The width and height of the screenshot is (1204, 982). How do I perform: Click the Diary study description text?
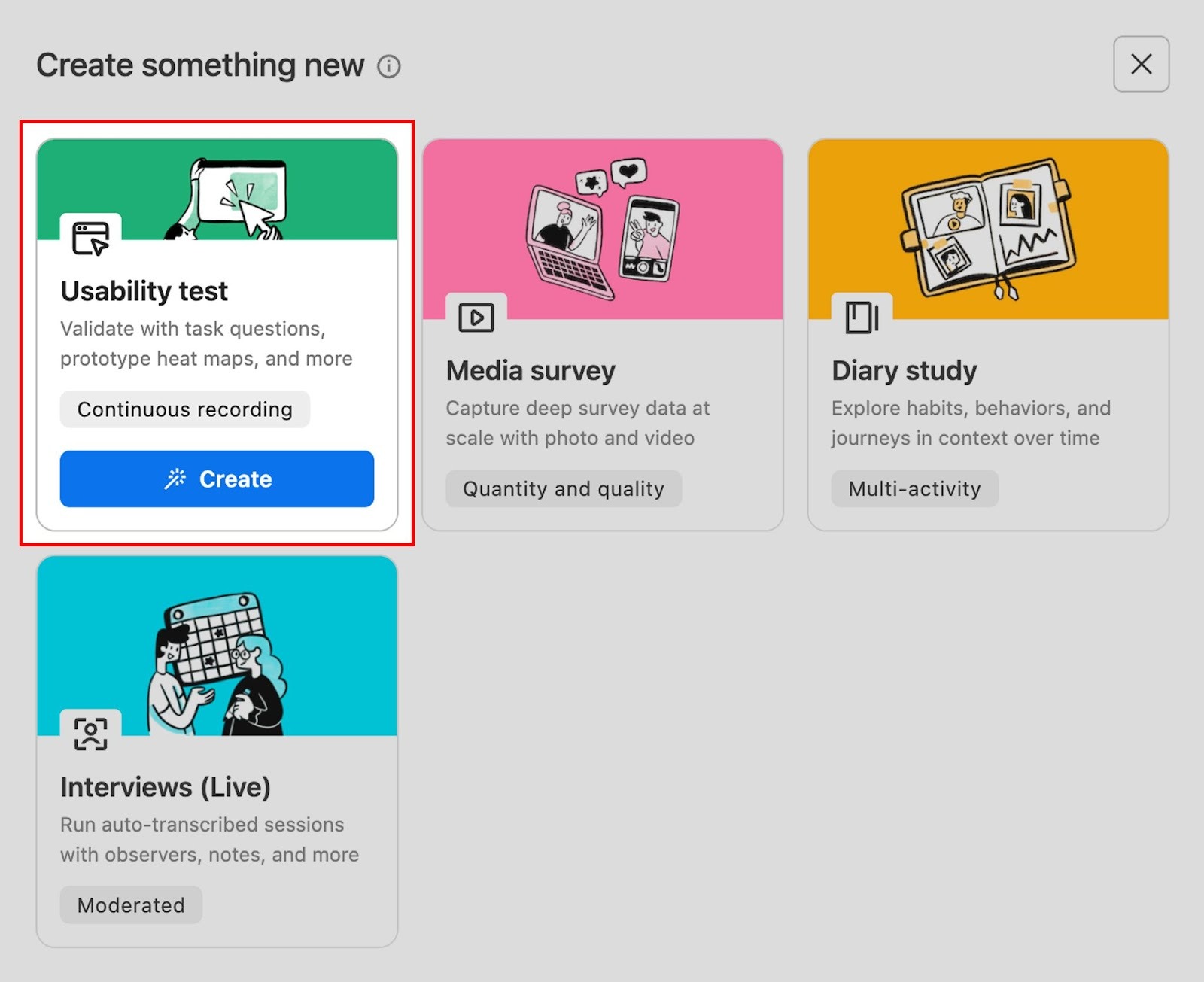tap(971, 423)
